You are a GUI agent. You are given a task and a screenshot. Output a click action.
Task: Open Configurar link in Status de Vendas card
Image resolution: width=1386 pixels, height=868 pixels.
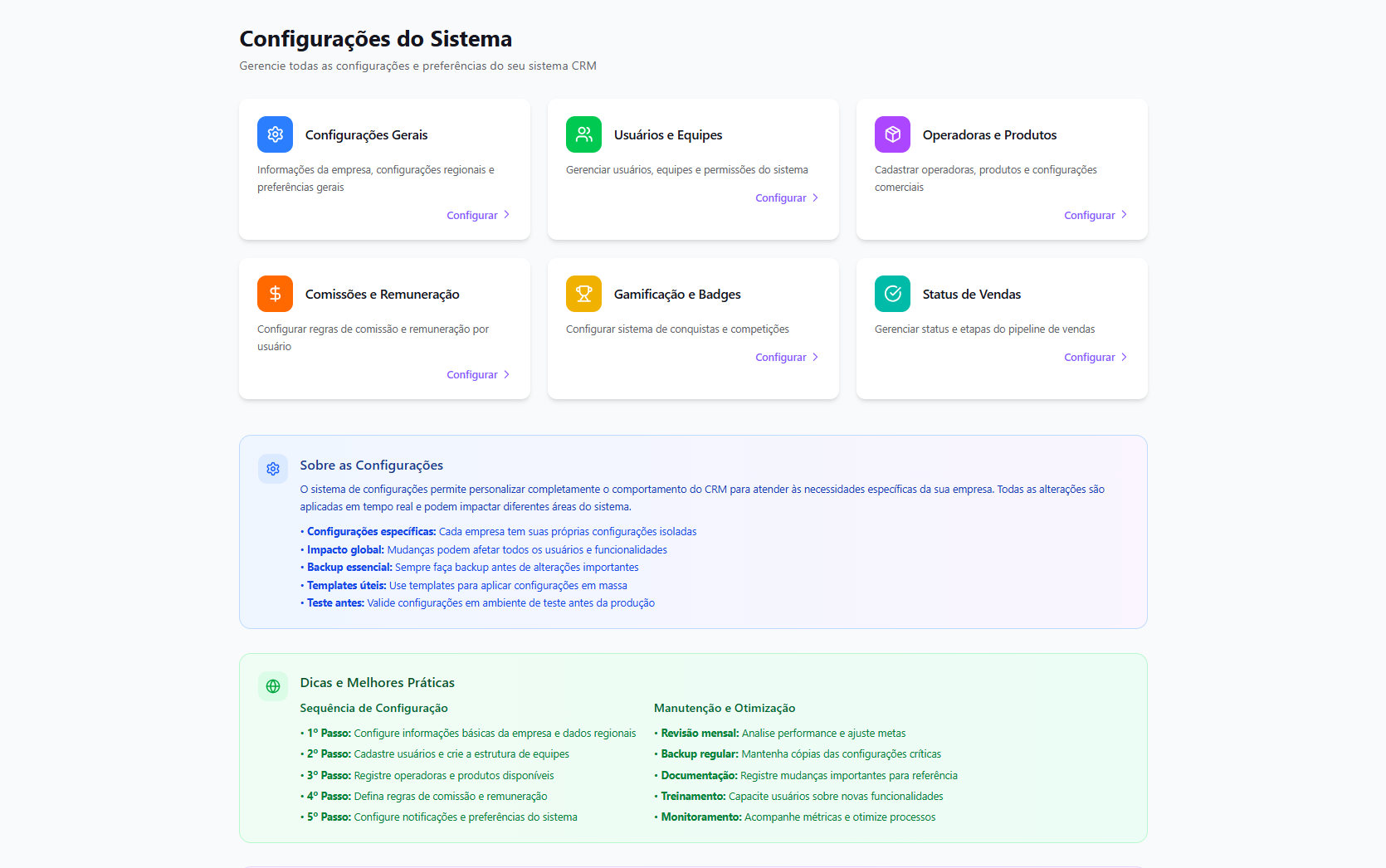1090,357
